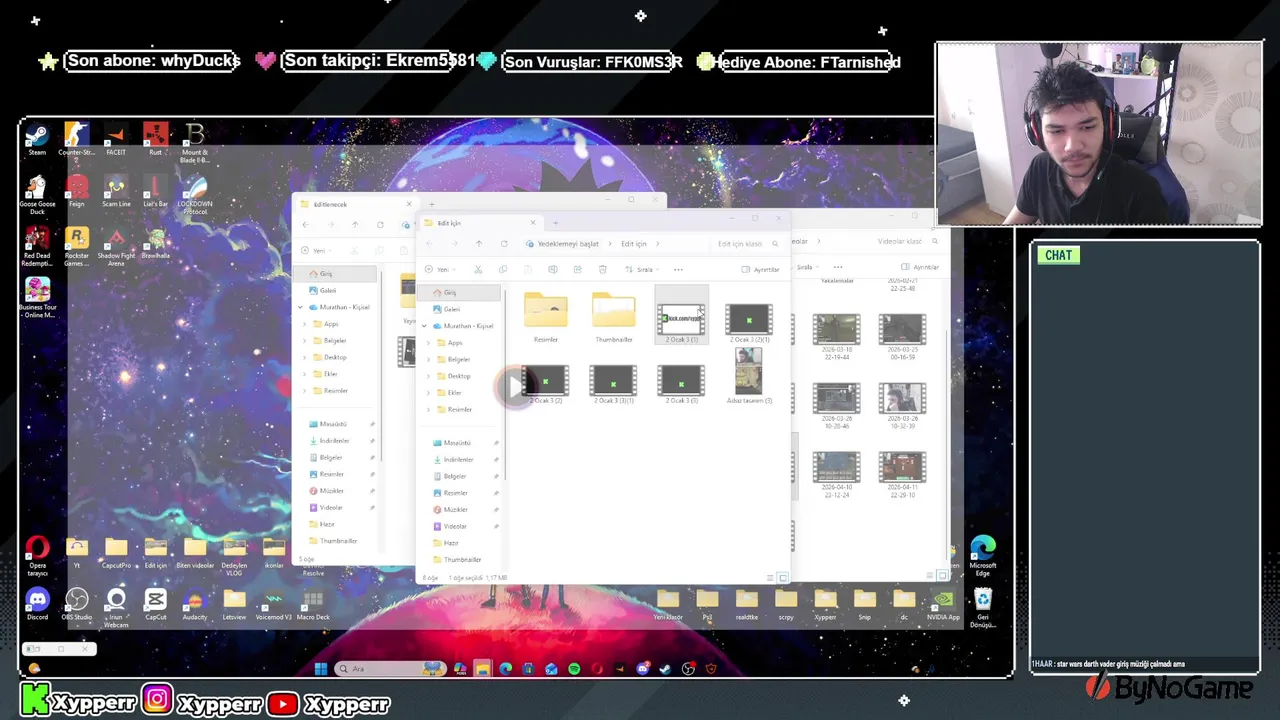Toggle Ayrıntılar pane in Edit için window
This screenshot has width=1280, height=720.
[x=760, y=269]
